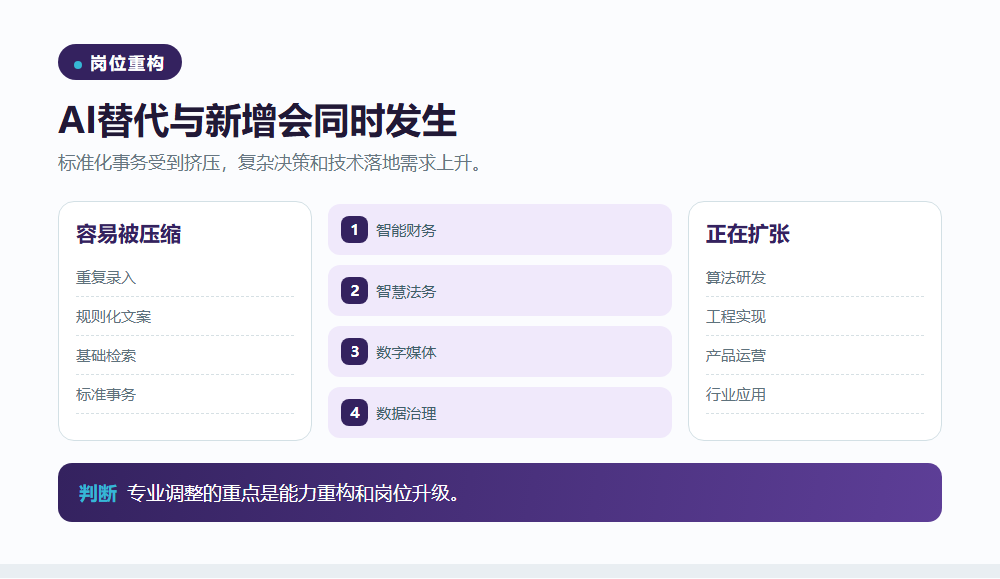Click the 正在扩张 card title
Viewport: 1000px width, 579px height.
(x=747, y=234)
